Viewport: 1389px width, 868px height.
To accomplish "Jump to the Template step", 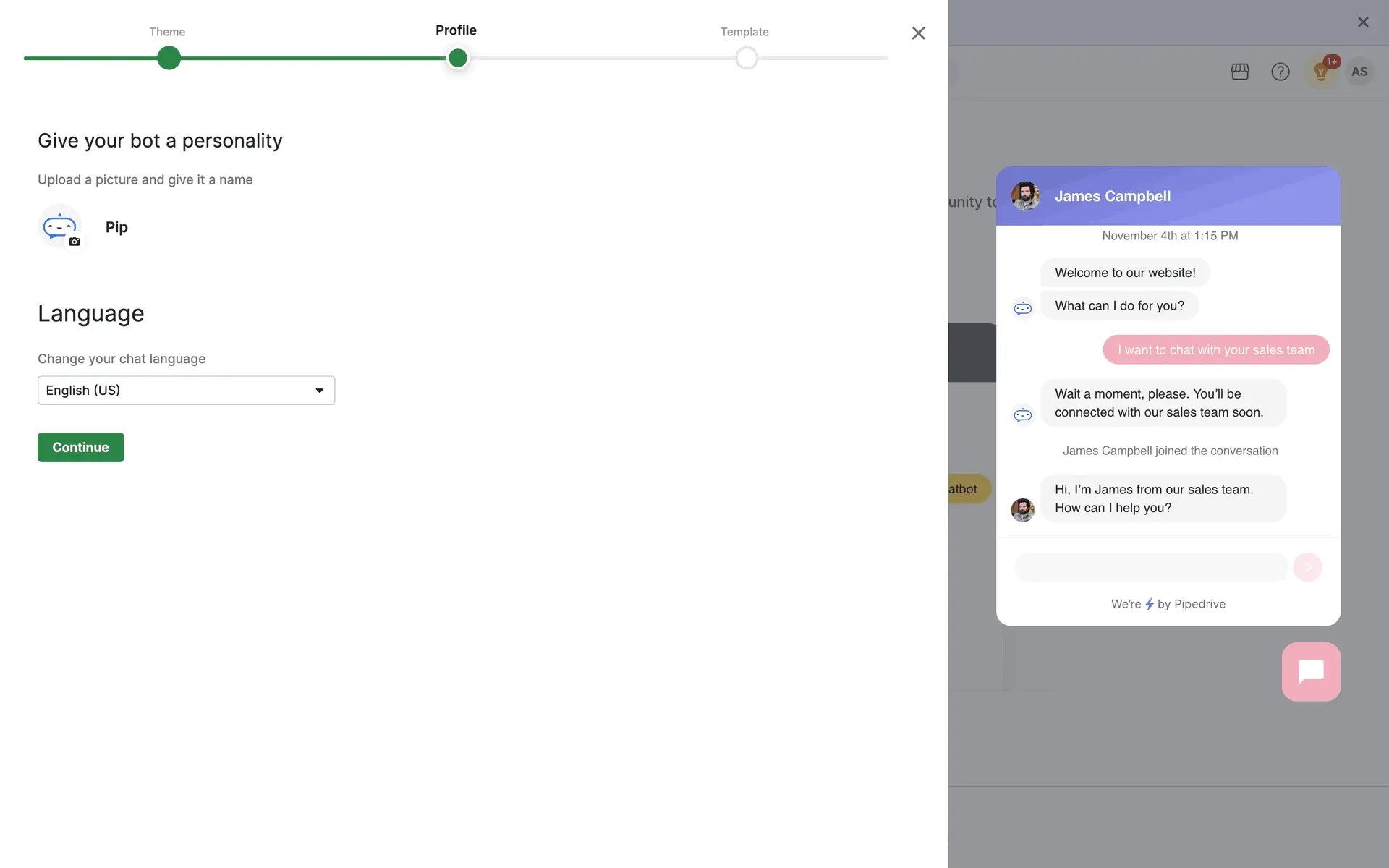I will [744, 32].
